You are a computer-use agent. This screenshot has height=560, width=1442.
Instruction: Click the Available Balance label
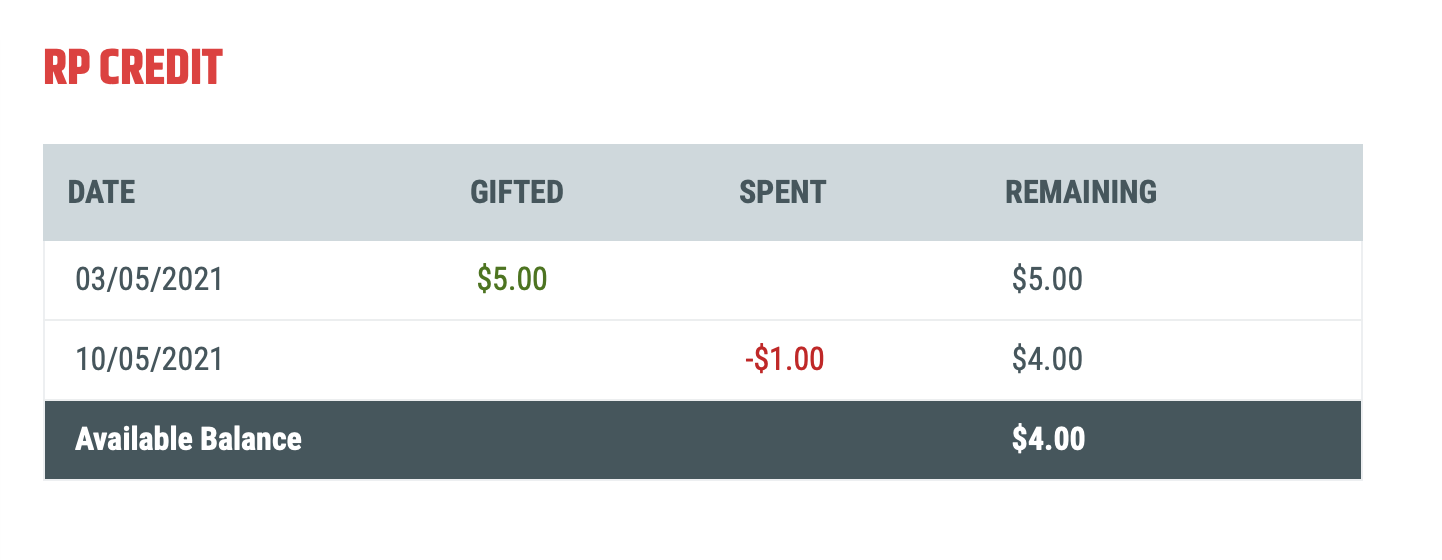pos(188,439)
